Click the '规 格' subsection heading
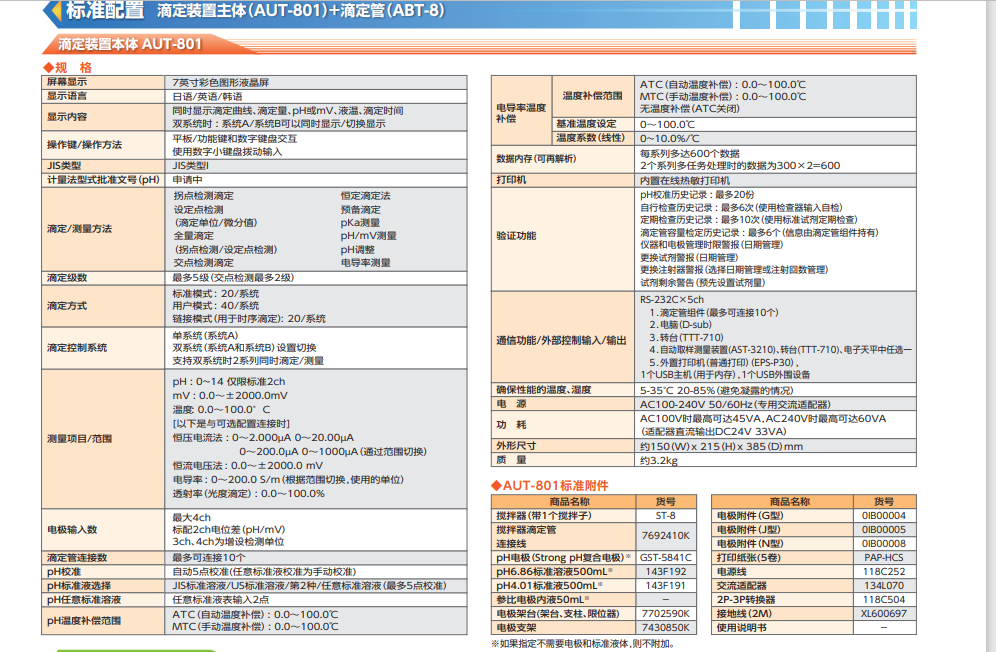This screenshot has width=996, height=652. (68, 67)
